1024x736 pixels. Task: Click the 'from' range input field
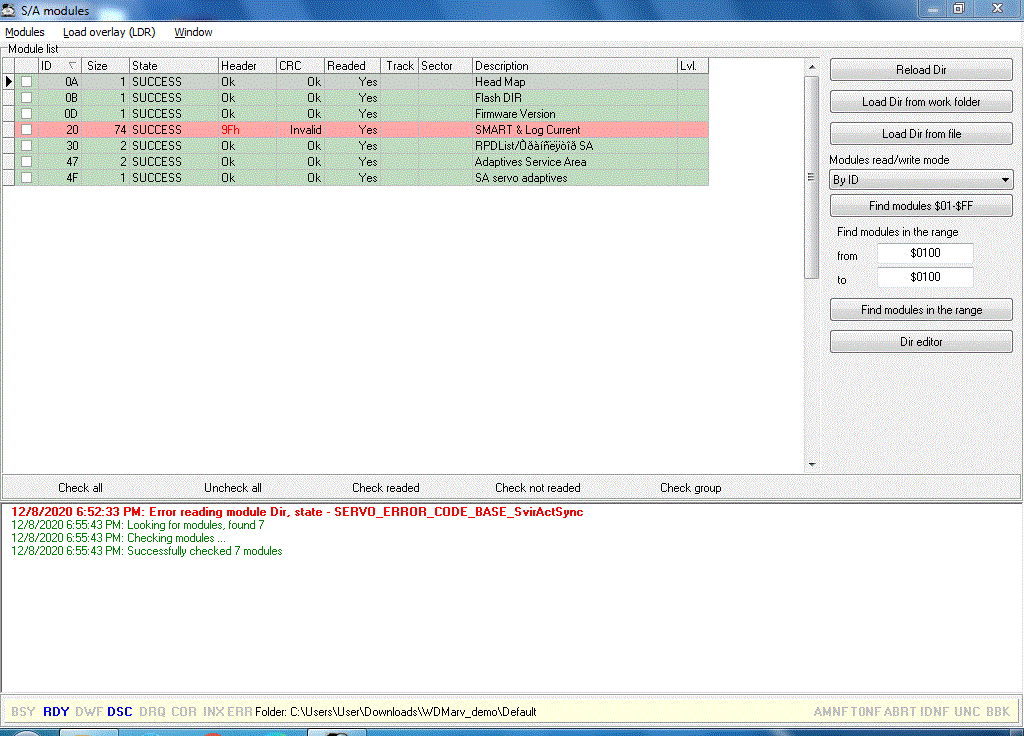point(925,253)
